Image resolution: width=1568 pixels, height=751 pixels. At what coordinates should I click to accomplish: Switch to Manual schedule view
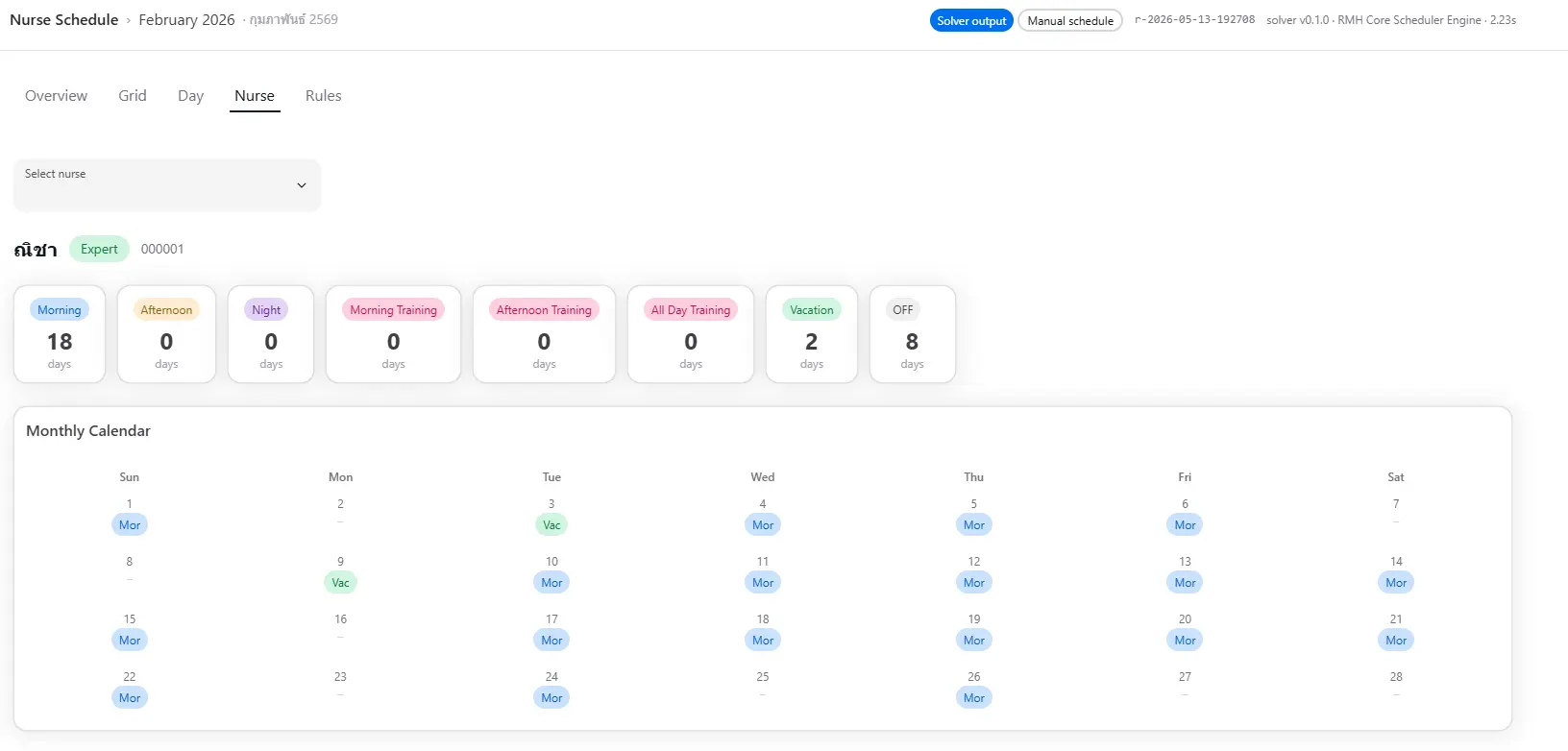(1070, 20)
